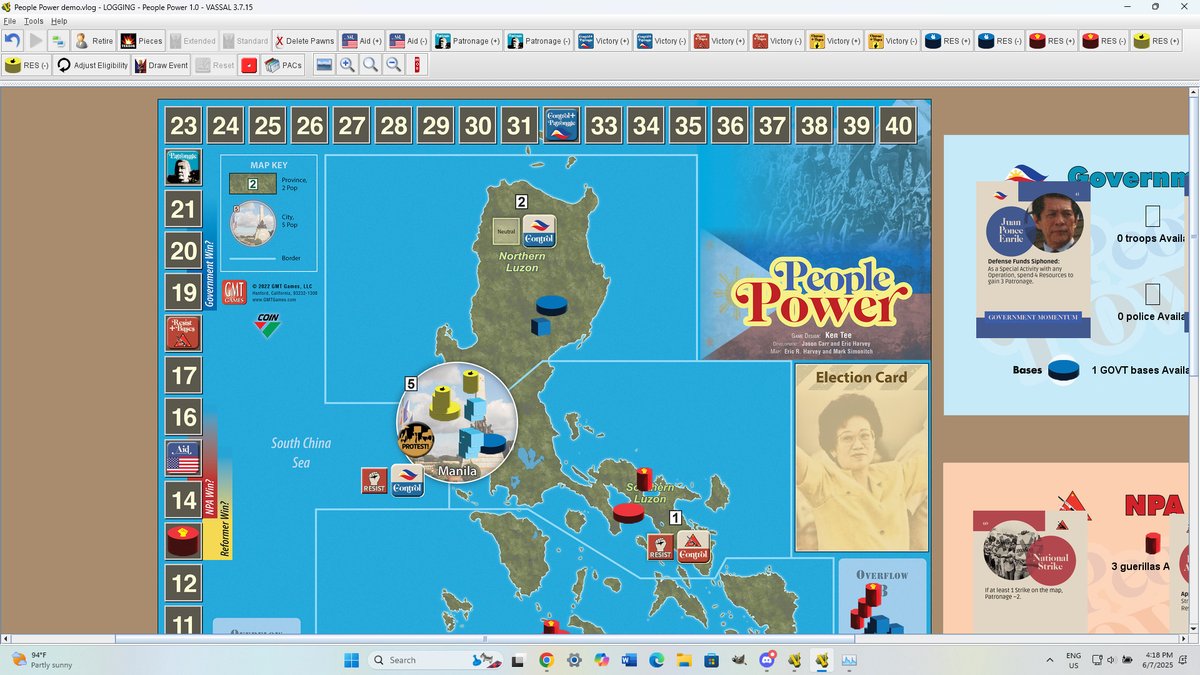This screenshot has width=1200, height=675.
Task: Click the blue Government Victory (-) button
Action: pyautogui.click(x=662, y=41)
